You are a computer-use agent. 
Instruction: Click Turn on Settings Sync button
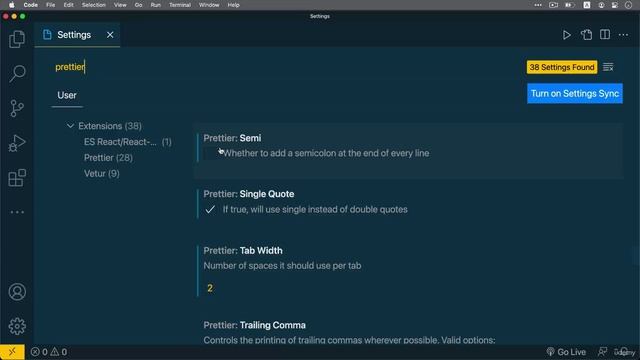[575, 93]
